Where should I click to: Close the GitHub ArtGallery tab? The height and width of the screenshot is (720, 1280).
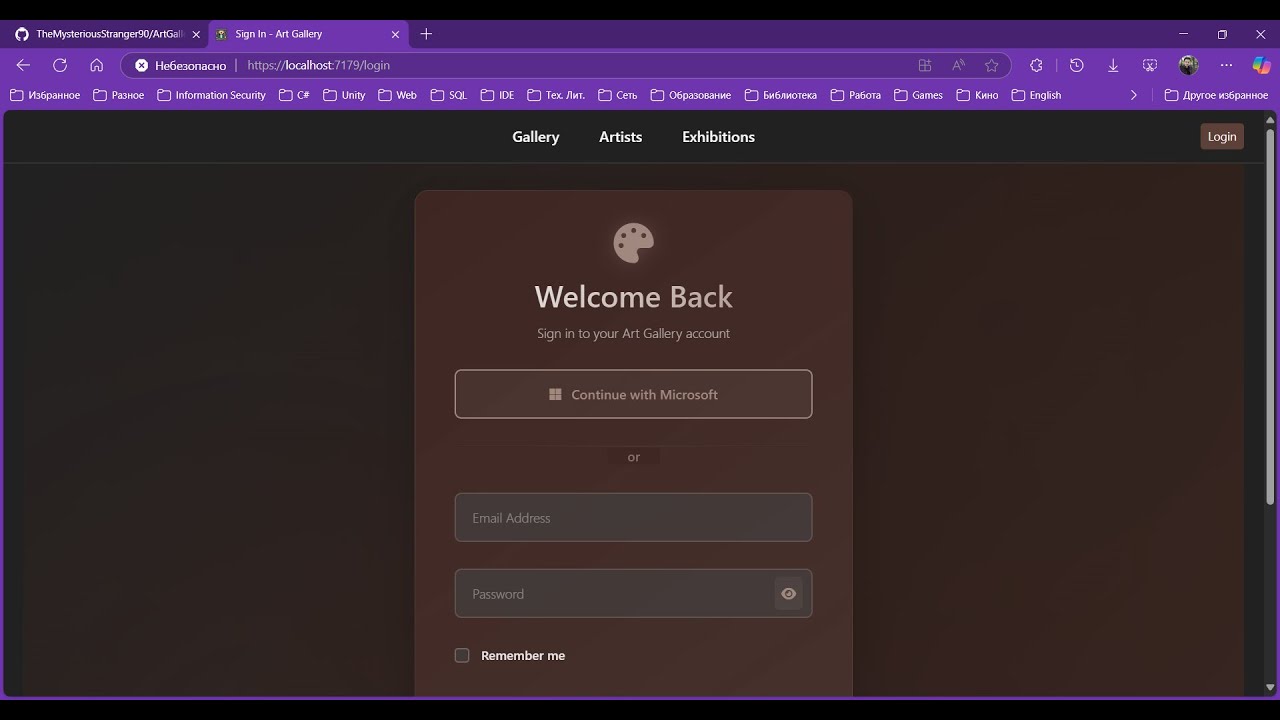tap(196, 34)
